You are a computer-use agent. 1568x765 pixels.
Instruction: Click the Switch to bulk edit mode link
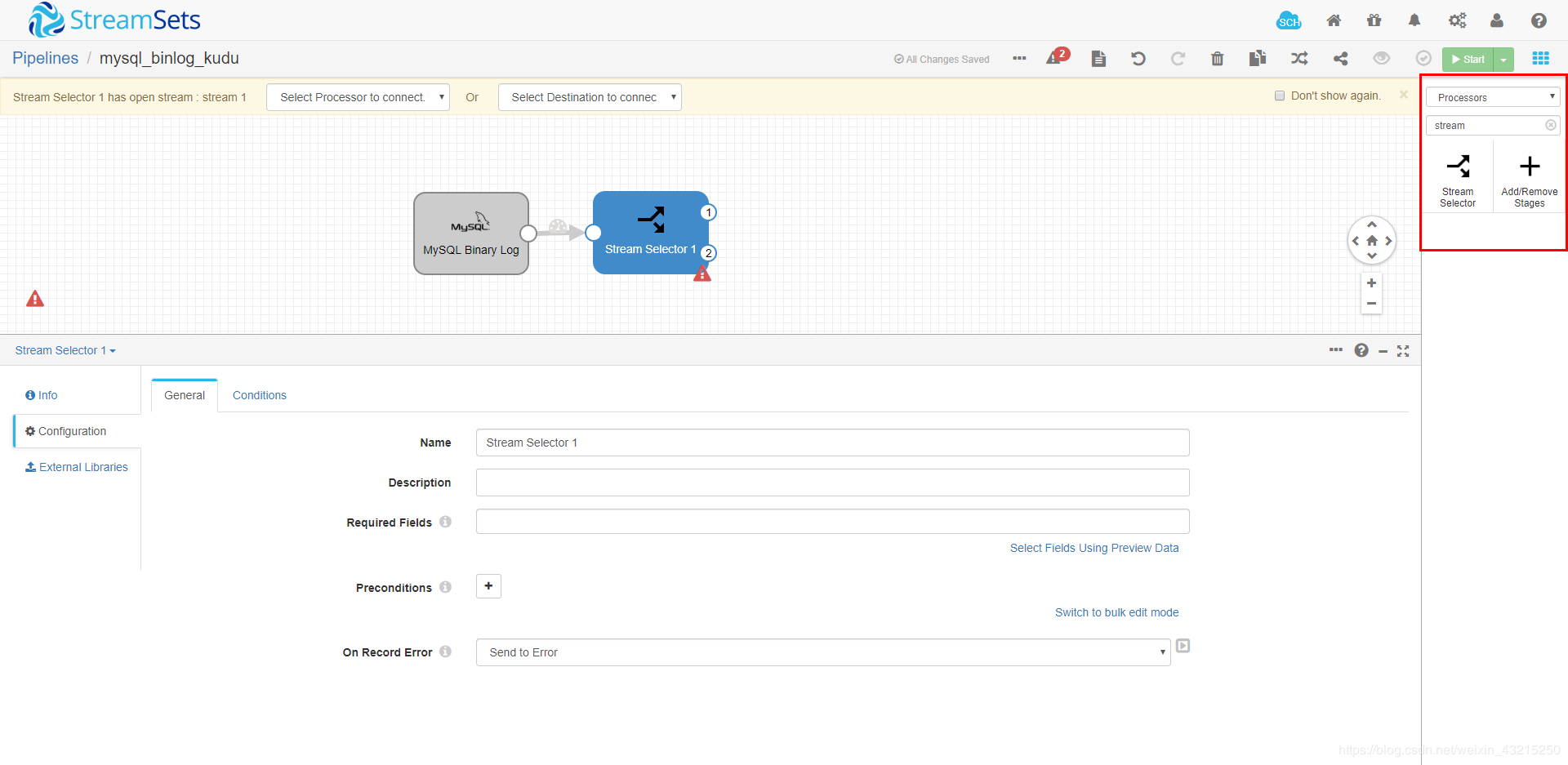[1116, 612]
